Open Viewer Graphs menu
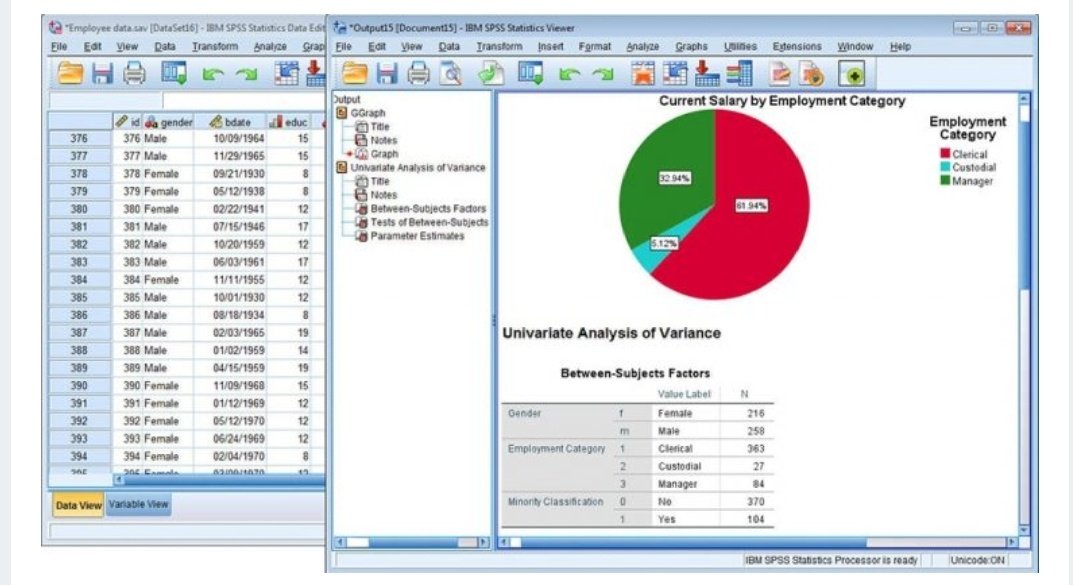The width and height of the screenshot is (1073, 585). pyautogui.click(x=691, y=47)
